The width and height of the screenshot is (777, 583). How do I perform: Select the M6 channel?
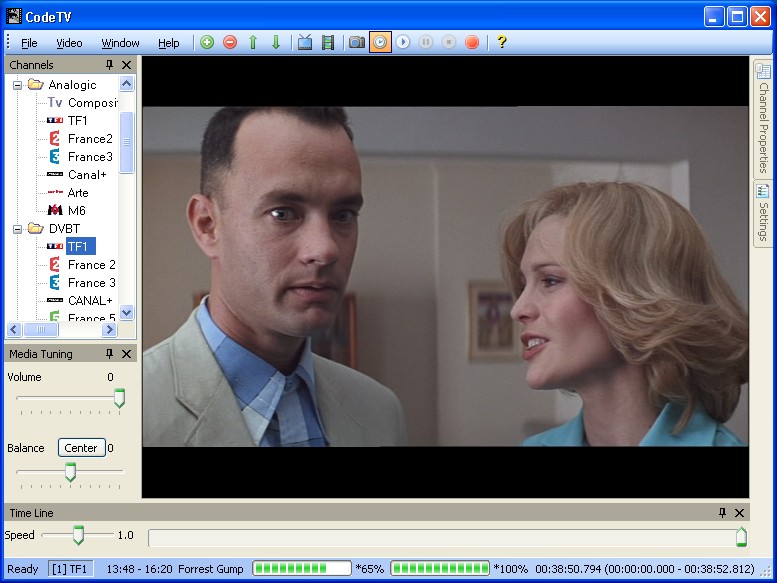click(77, 211)
